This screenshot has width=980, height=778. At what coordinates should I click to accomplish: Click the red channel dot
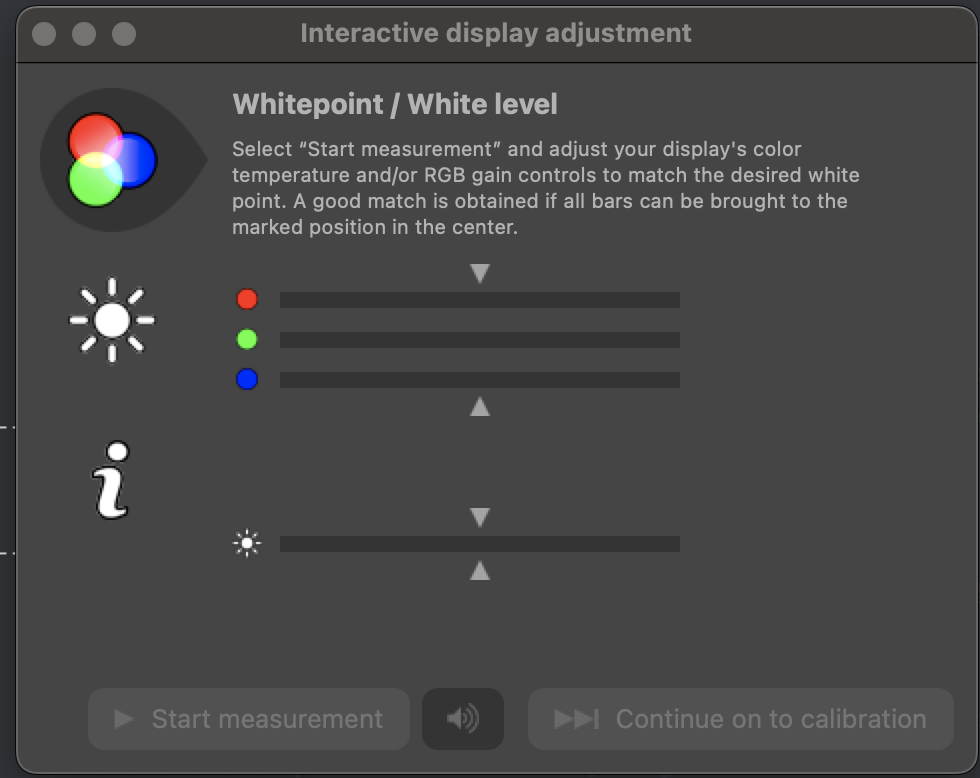[247, 299]
